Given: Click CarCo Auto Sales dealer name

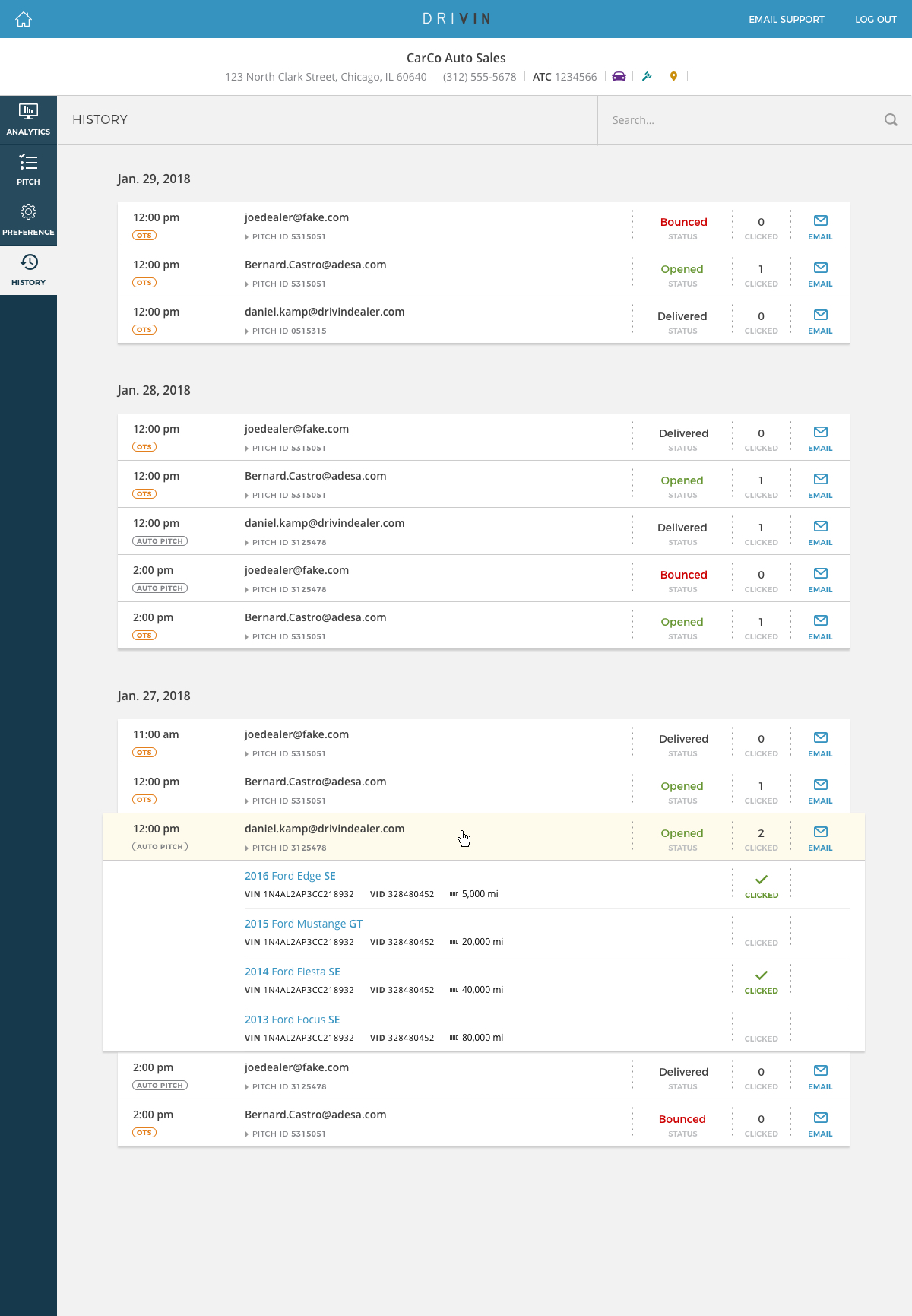Looking at the screenshot, I should [456, 58].
